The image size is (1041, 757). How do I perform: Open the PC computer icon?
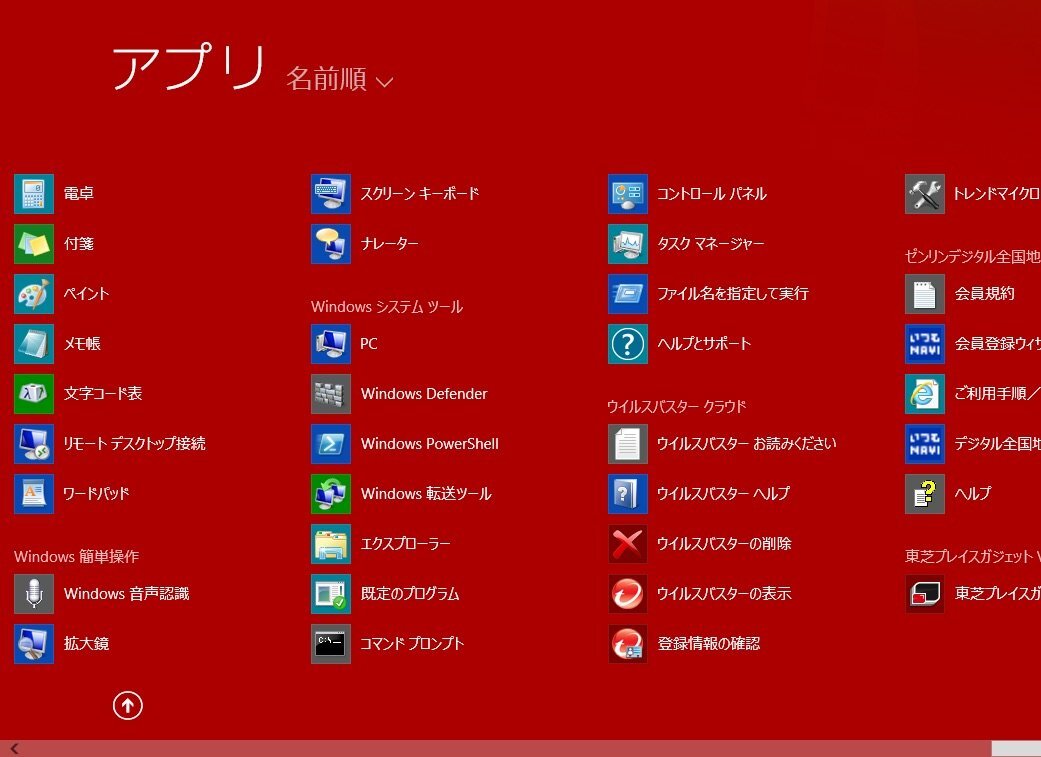pos(331,344)
